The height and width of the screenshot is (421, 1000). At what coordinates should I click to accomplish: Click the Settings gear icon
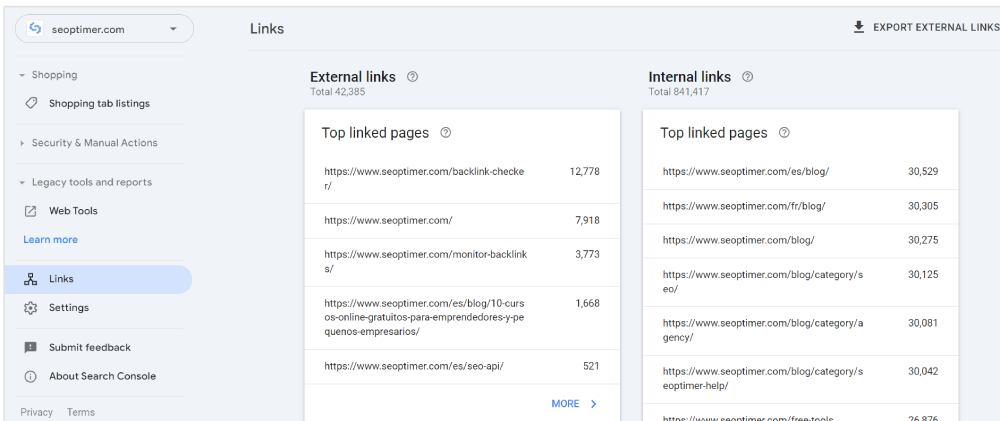(31, 308)
